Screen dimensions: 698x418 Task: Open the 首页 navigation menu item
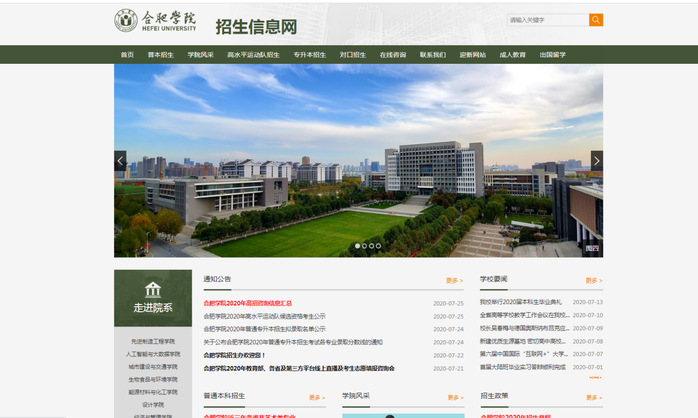pyautogui.click(x=127, y=55)
